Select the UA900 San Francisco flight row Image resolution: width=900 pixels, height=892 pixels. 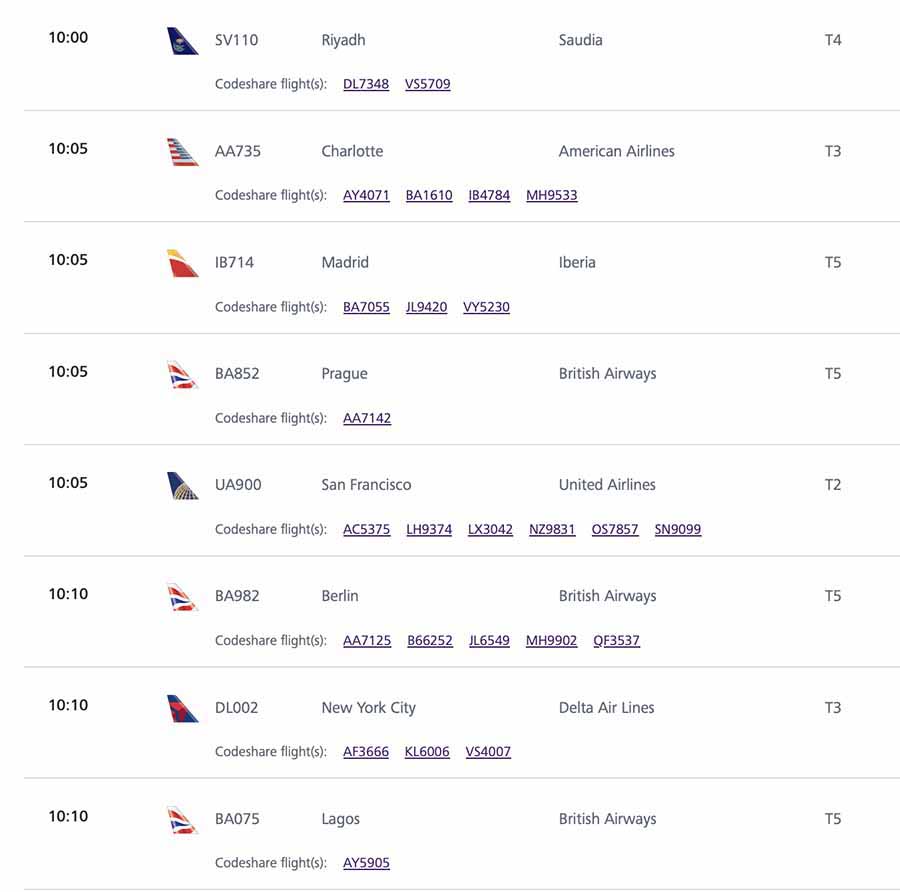[x=461, y=501]
